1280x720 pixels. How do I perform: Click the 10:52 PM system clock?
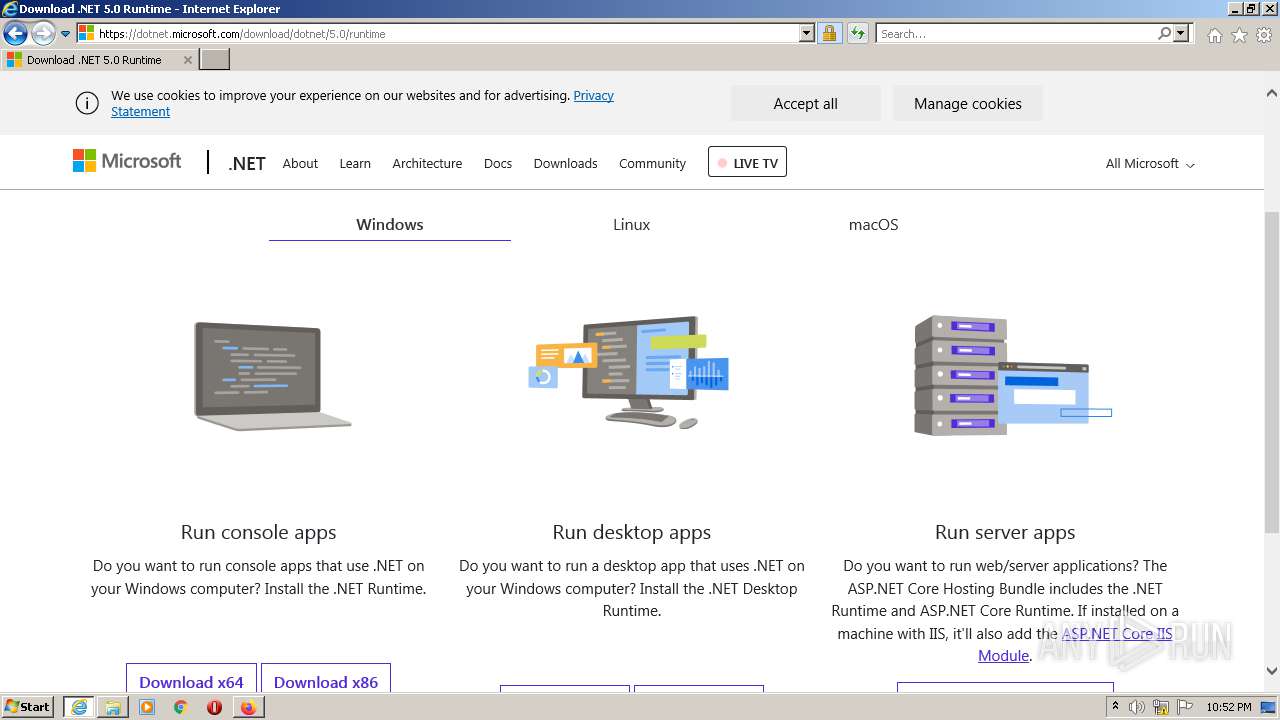coord(1229,707)
